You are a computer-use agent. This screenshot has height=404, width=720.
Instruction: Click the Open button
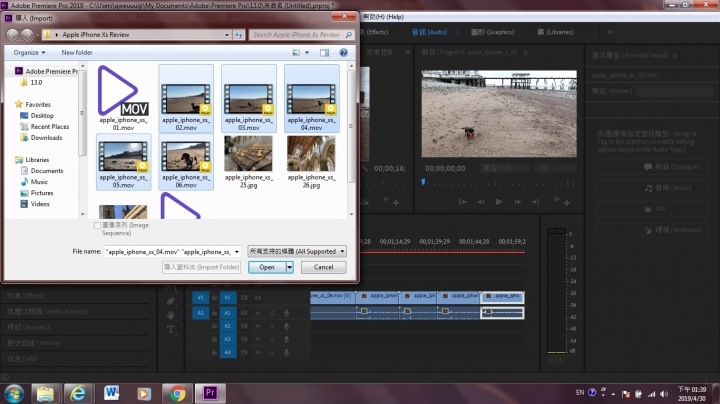tap(267, 267)
